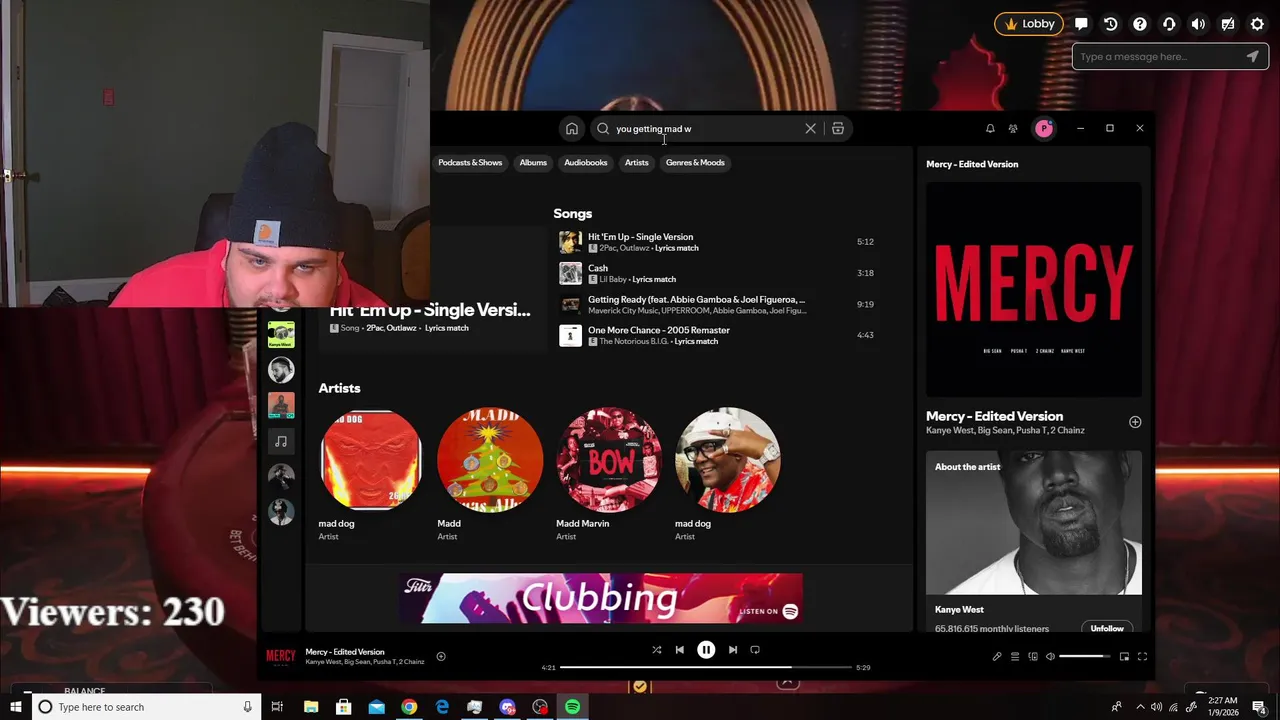1280x720 pixels.
Task: Go to the Spotify Home icon
Action: (571, 129)
